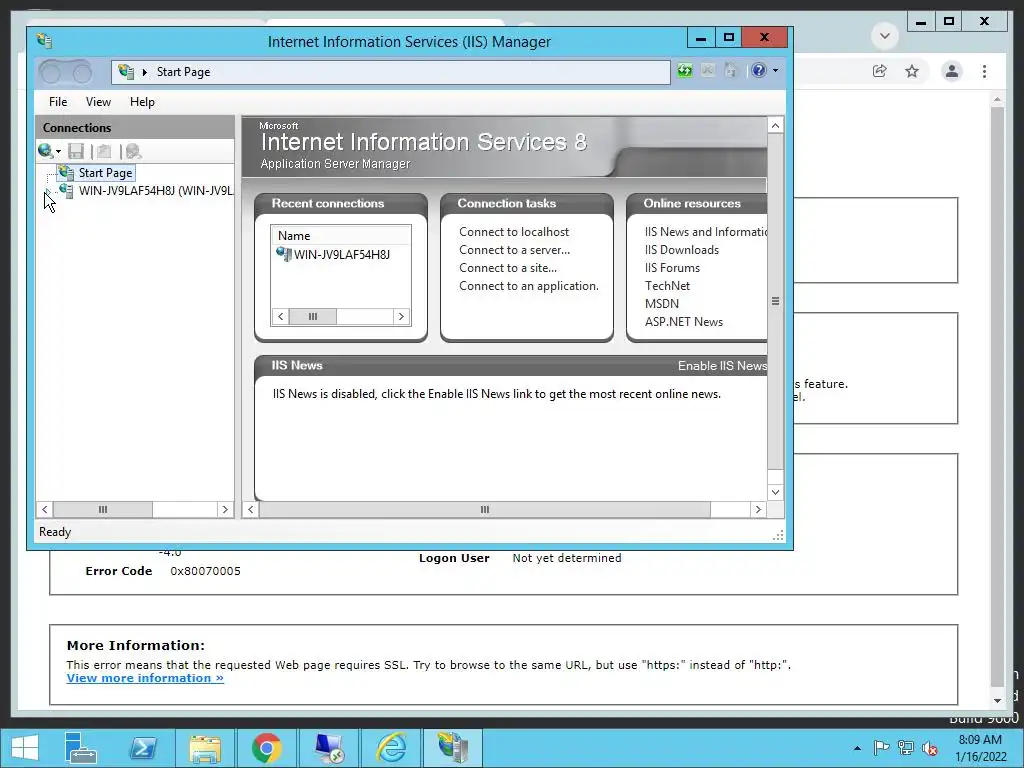Click the Create New Connection globe icon
The width and height of the screenshot is (1024, 768).
tap(45, 152)
